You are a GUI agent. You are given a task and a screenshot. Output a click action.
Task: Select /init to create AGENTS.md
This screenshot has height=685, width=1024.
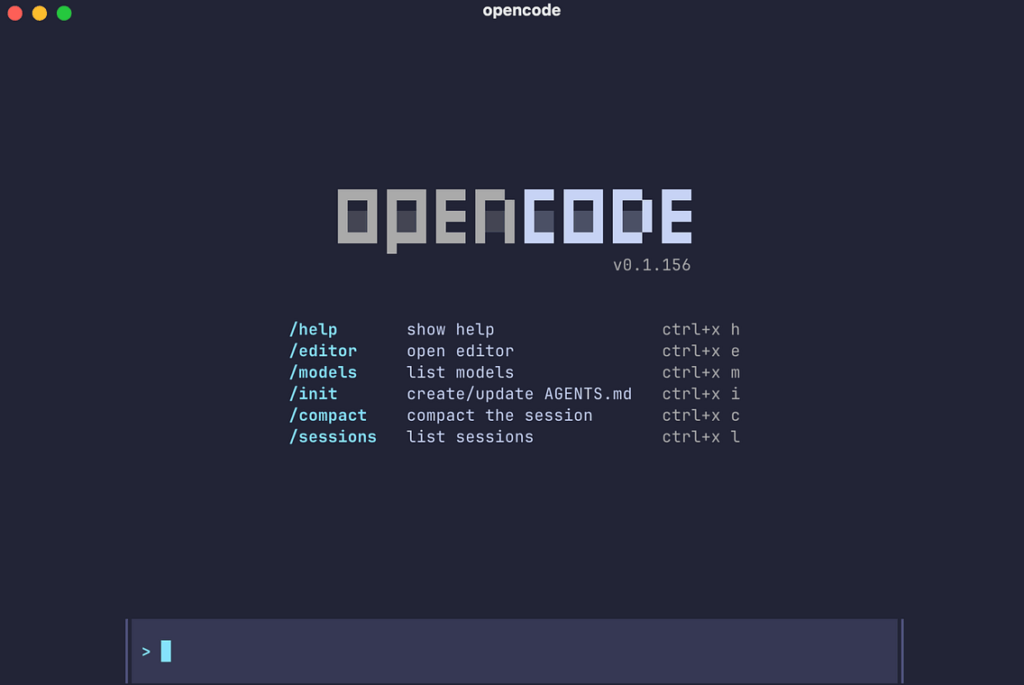click(313, 394)
